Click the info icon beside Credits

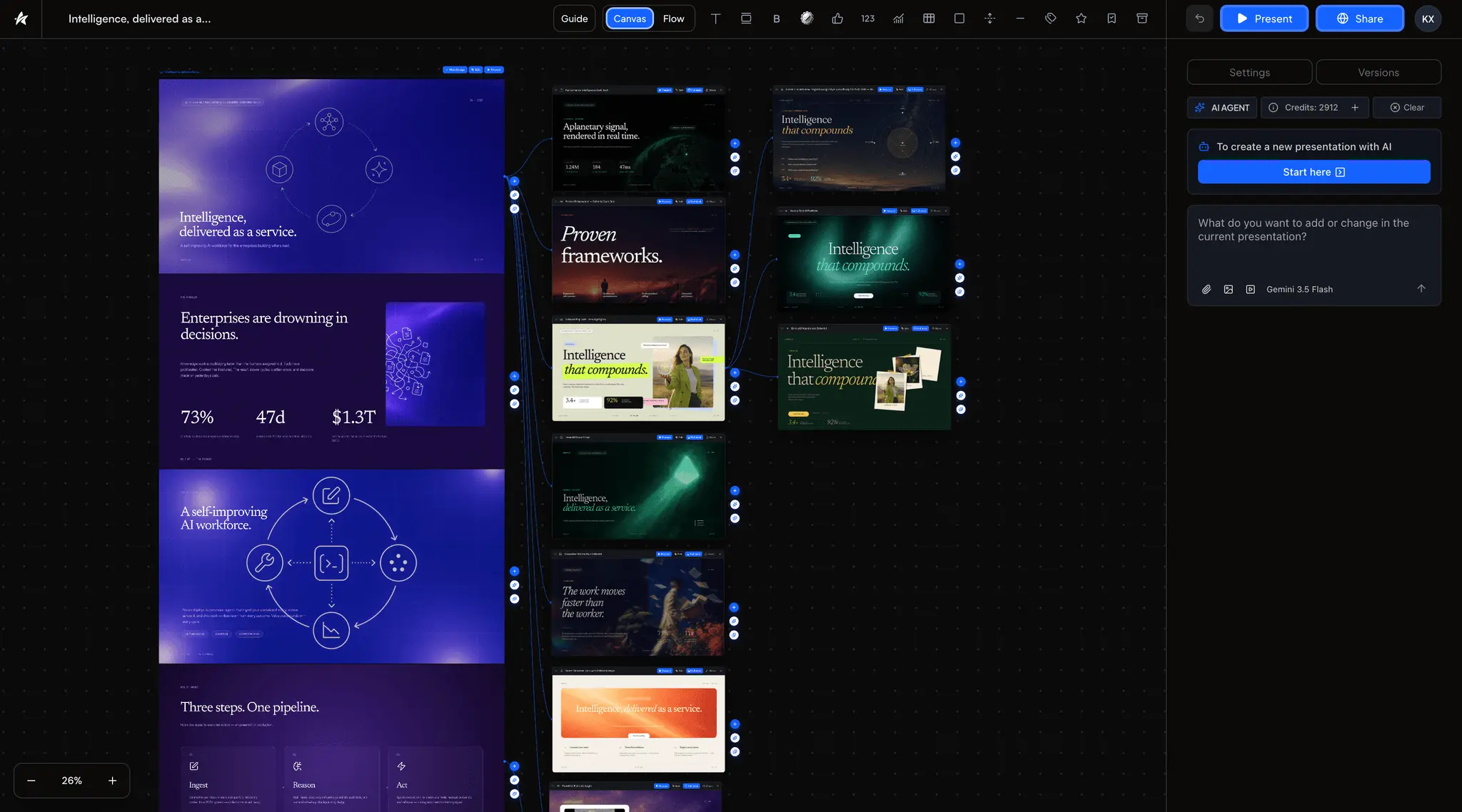tap(1273, 108)
